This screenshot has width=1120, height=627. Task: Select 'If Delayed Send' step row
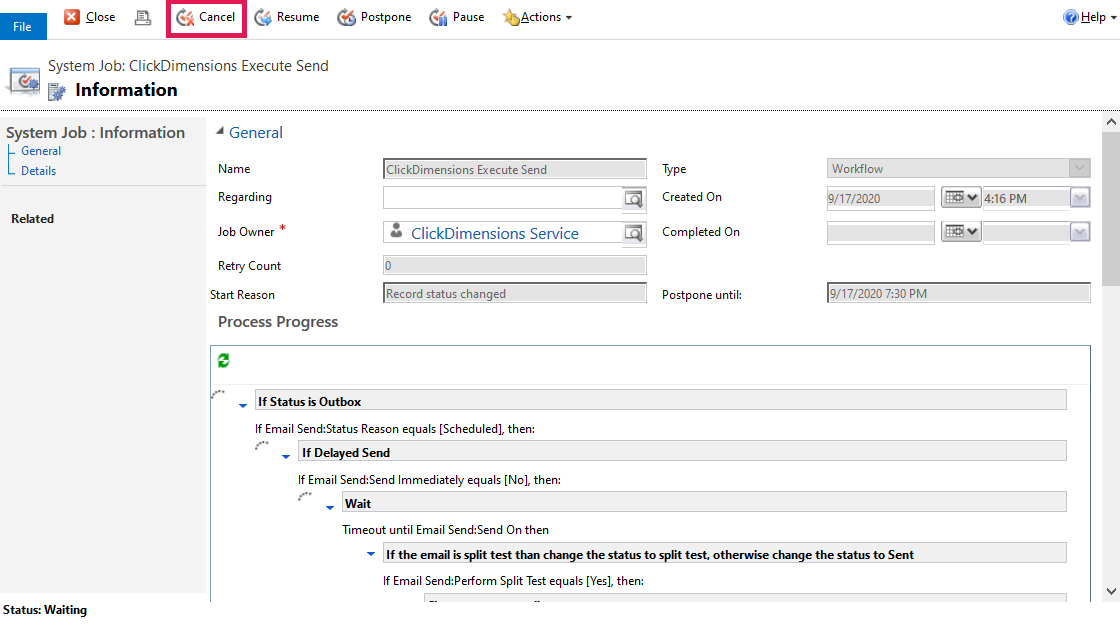682,452
